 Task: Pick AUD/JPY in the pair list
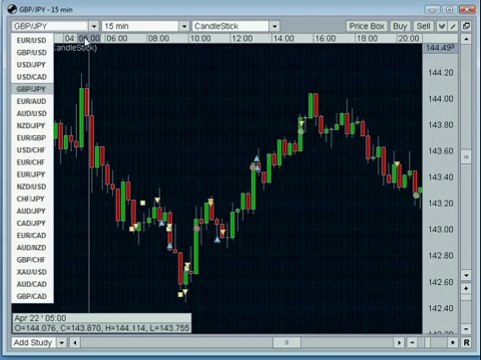[x=32, y=211]
